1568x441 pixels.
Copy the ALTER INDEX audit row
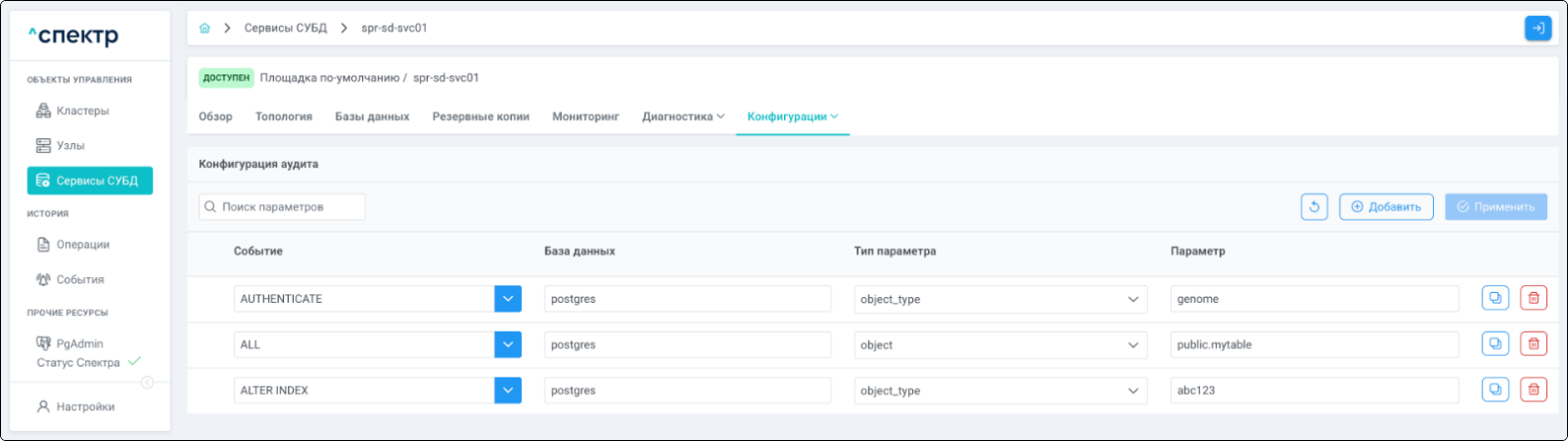(1495, 389)
